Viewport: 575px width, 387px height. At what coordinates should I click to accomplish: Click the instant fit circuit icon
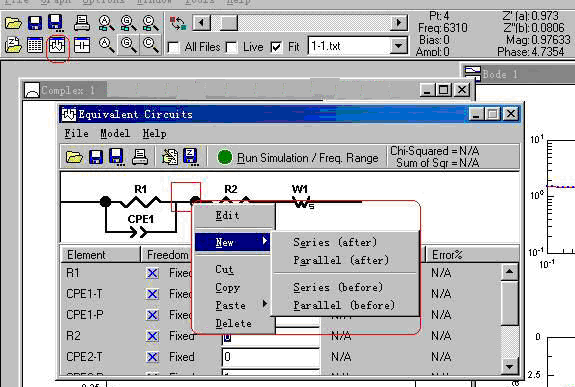[81, 45]
